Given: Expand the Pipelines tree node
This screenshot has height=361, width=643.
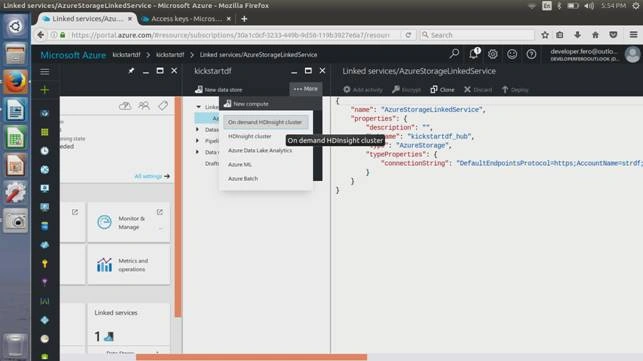Looking at the screenshot, I should tap(198, 141).
